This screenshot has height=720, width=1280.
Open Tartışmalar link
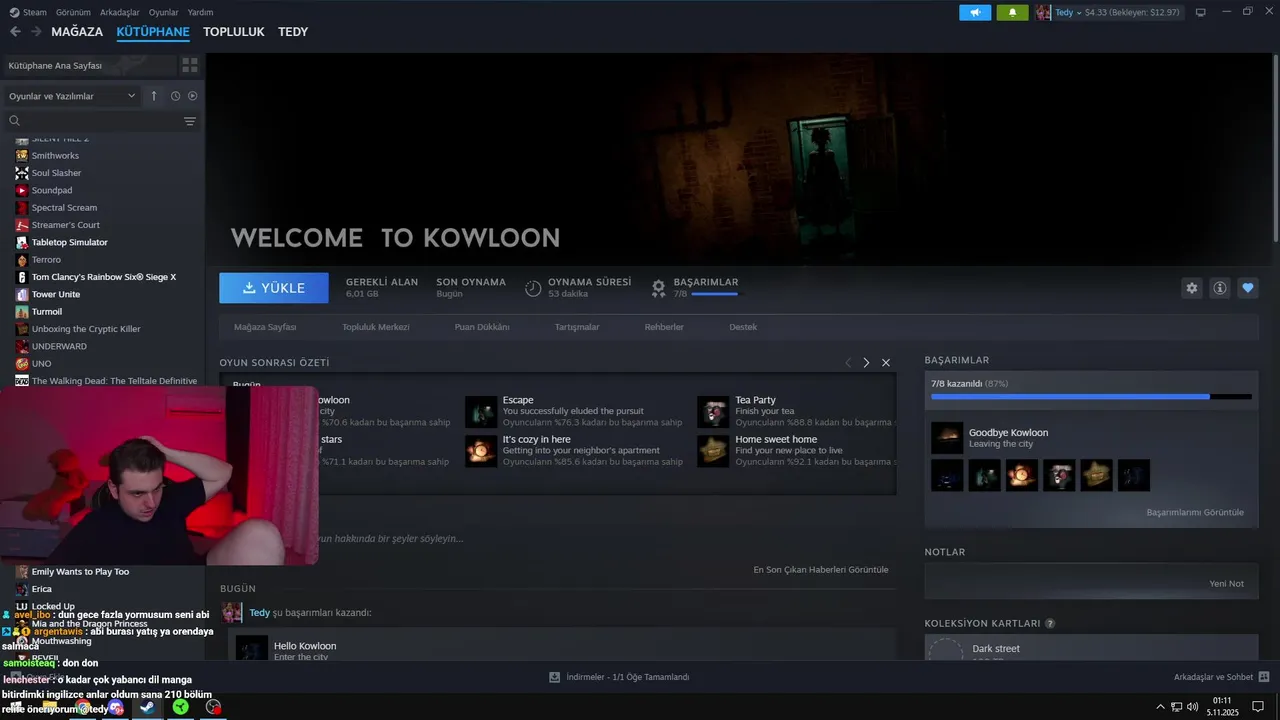577,327
